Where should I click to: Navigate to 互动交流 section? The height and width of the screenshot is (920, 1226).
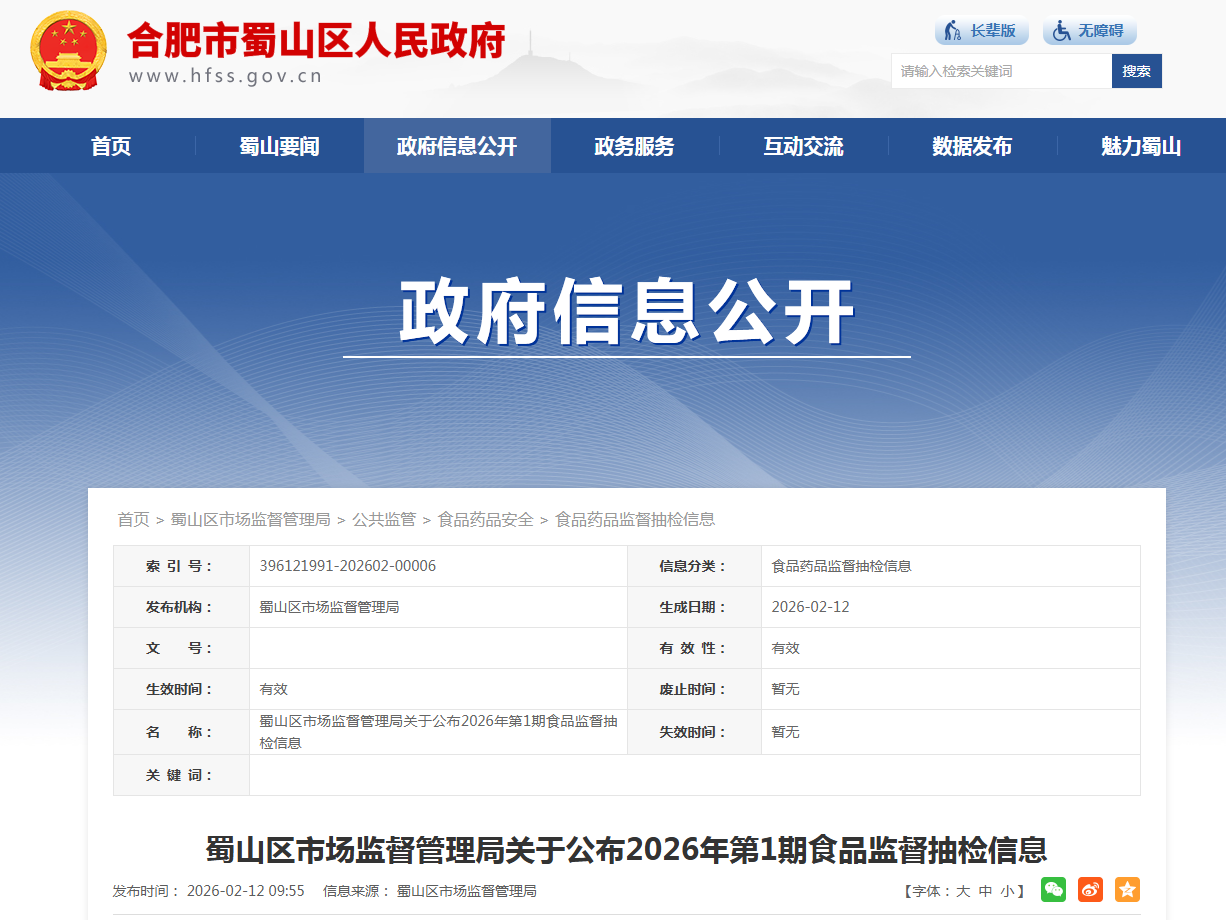coord(803,146)
